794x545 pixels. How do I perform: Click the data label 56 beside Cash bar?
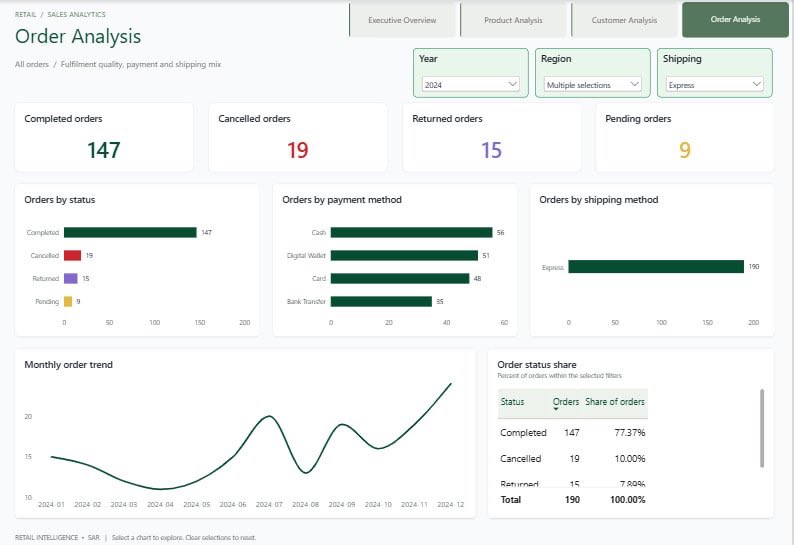[500, 232]
